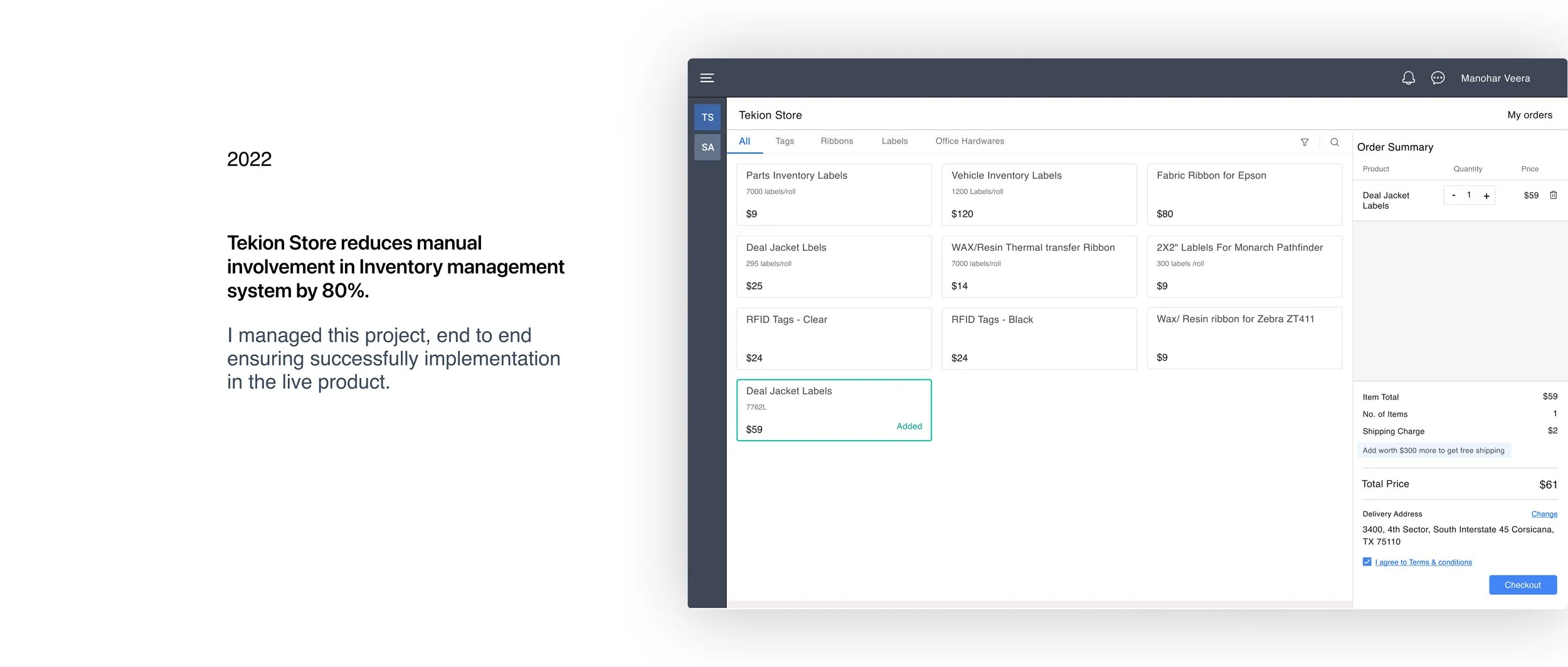Open Manohar Veera user profile
The width and height of the screenshot is (1568, 667).
1495,78
